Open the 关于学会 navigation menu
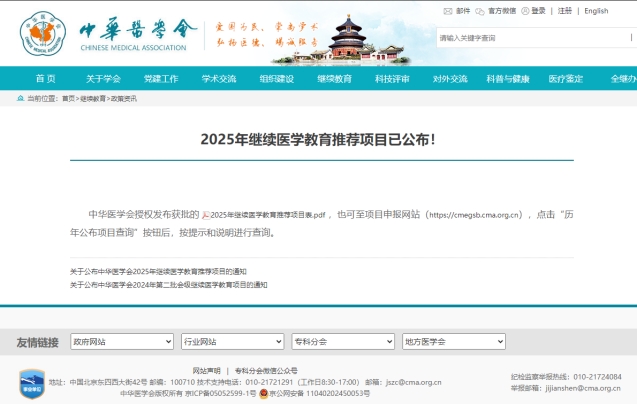637x405 pixels. pyautogui.click(x=103, y=79)
